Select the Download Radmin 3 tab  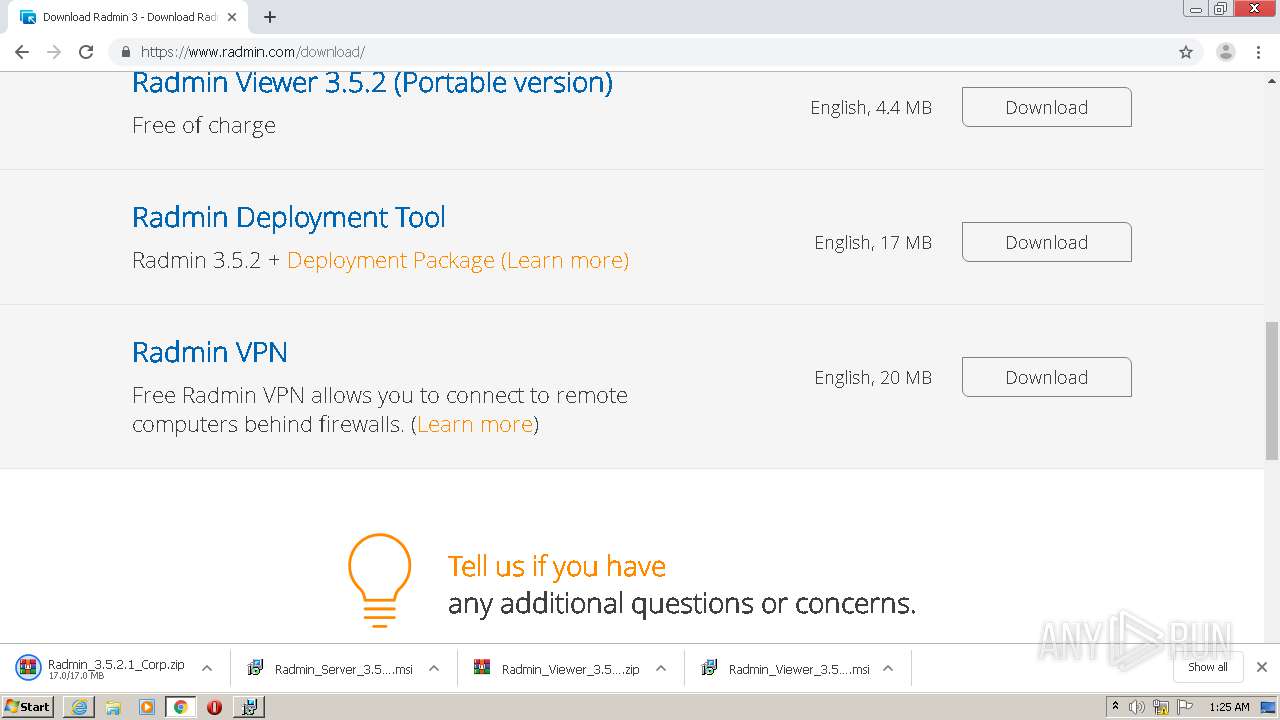[x=130, y=17]
